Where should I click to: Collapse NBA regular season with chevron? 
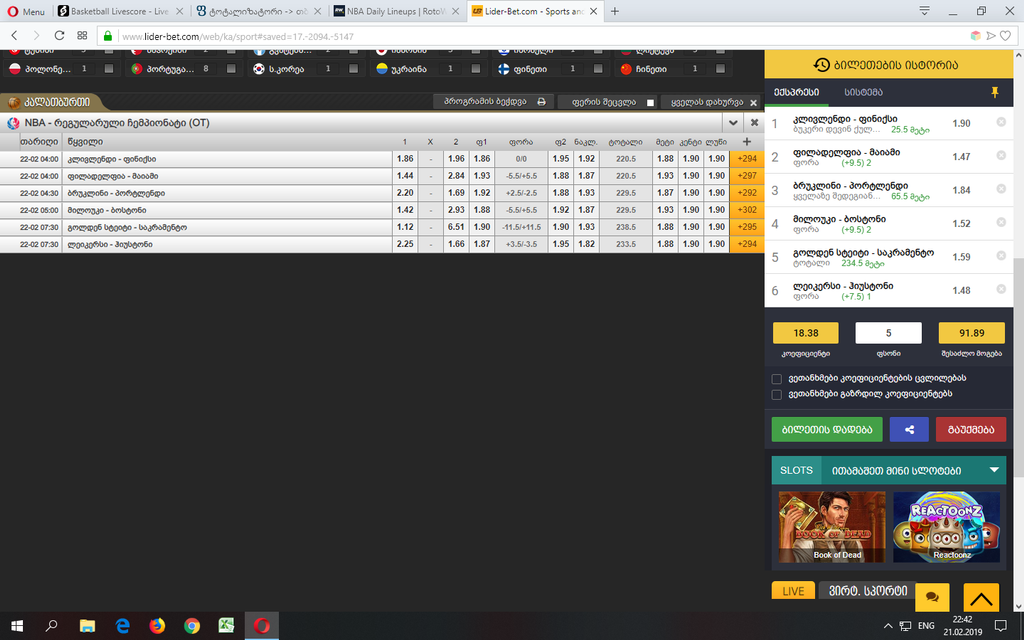click(x=733, y=123)
